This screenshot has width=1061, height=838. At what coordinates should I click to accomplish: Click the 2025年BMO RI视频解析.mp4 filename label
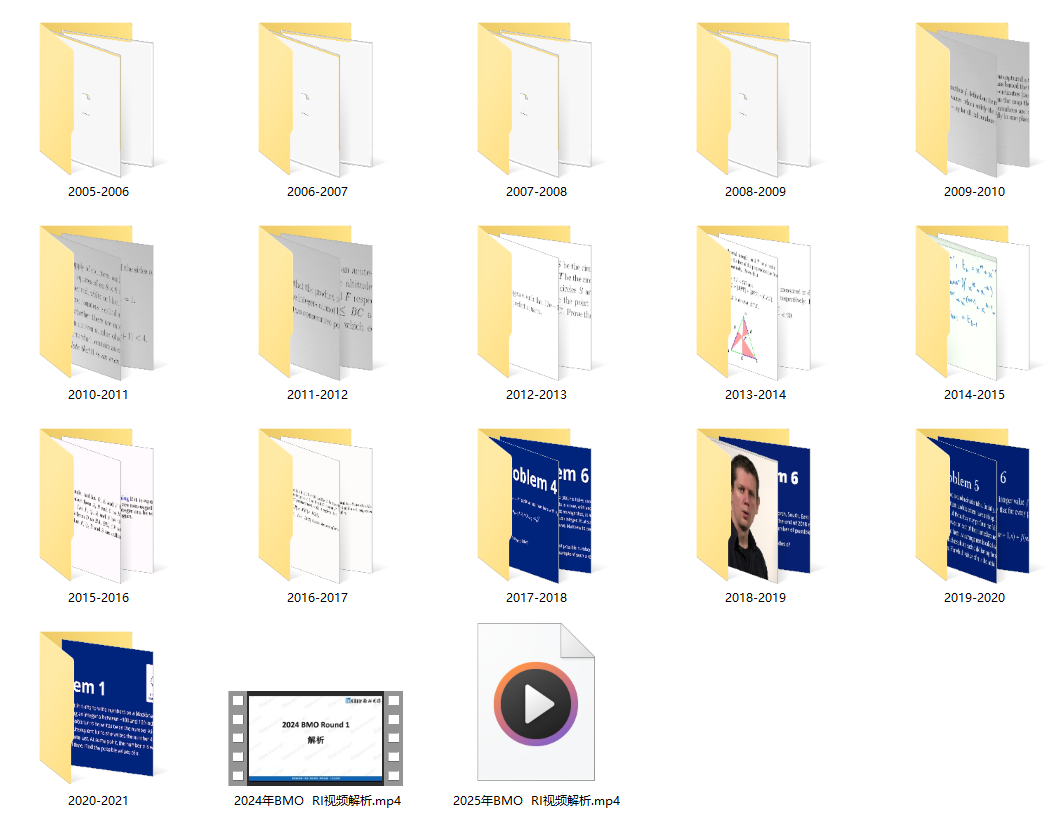(536, 801)
